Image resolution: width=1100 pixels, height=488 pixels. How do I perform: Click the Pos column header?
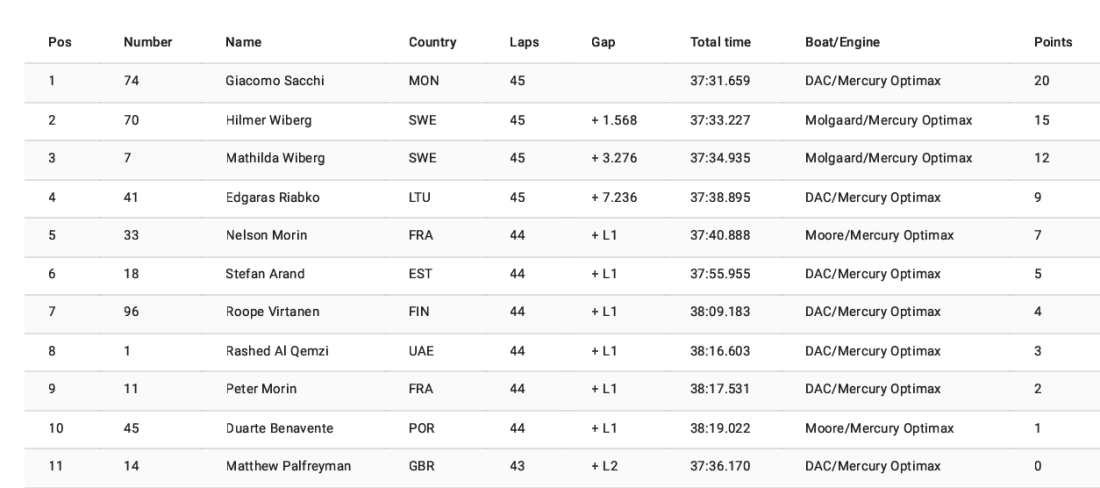click(x=59, y=43)
